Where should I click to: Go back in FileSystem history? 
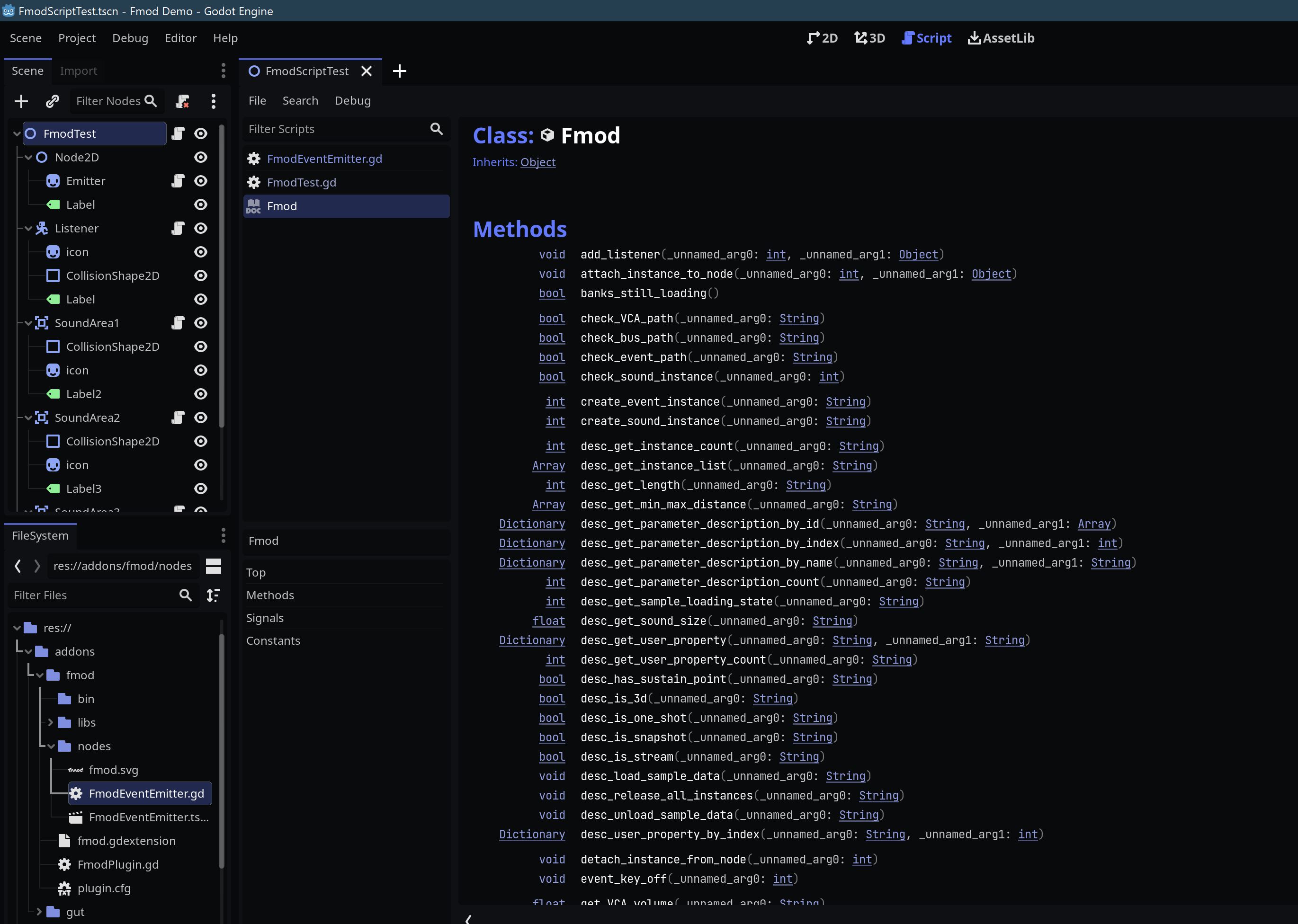click(x=18, y=566)
